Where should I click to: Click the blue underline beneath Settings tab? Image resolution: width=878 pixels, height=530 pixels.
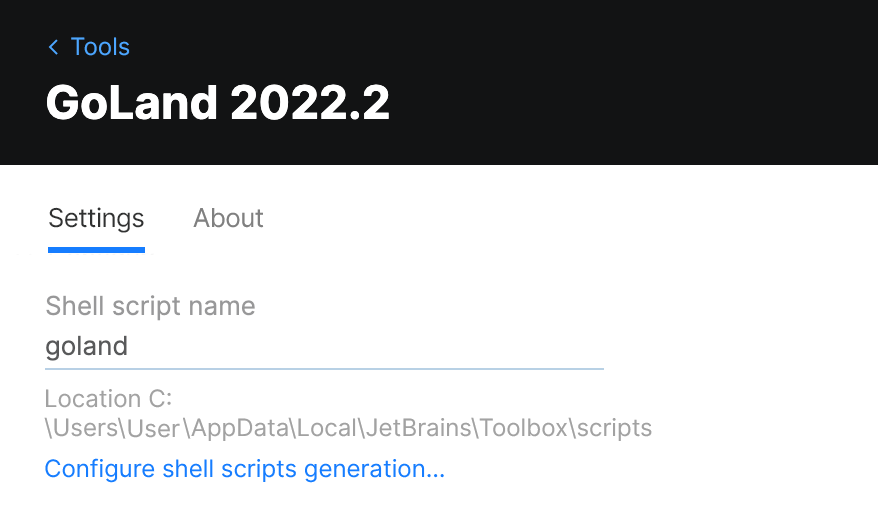pyautogui.click(x=96, y=249)
